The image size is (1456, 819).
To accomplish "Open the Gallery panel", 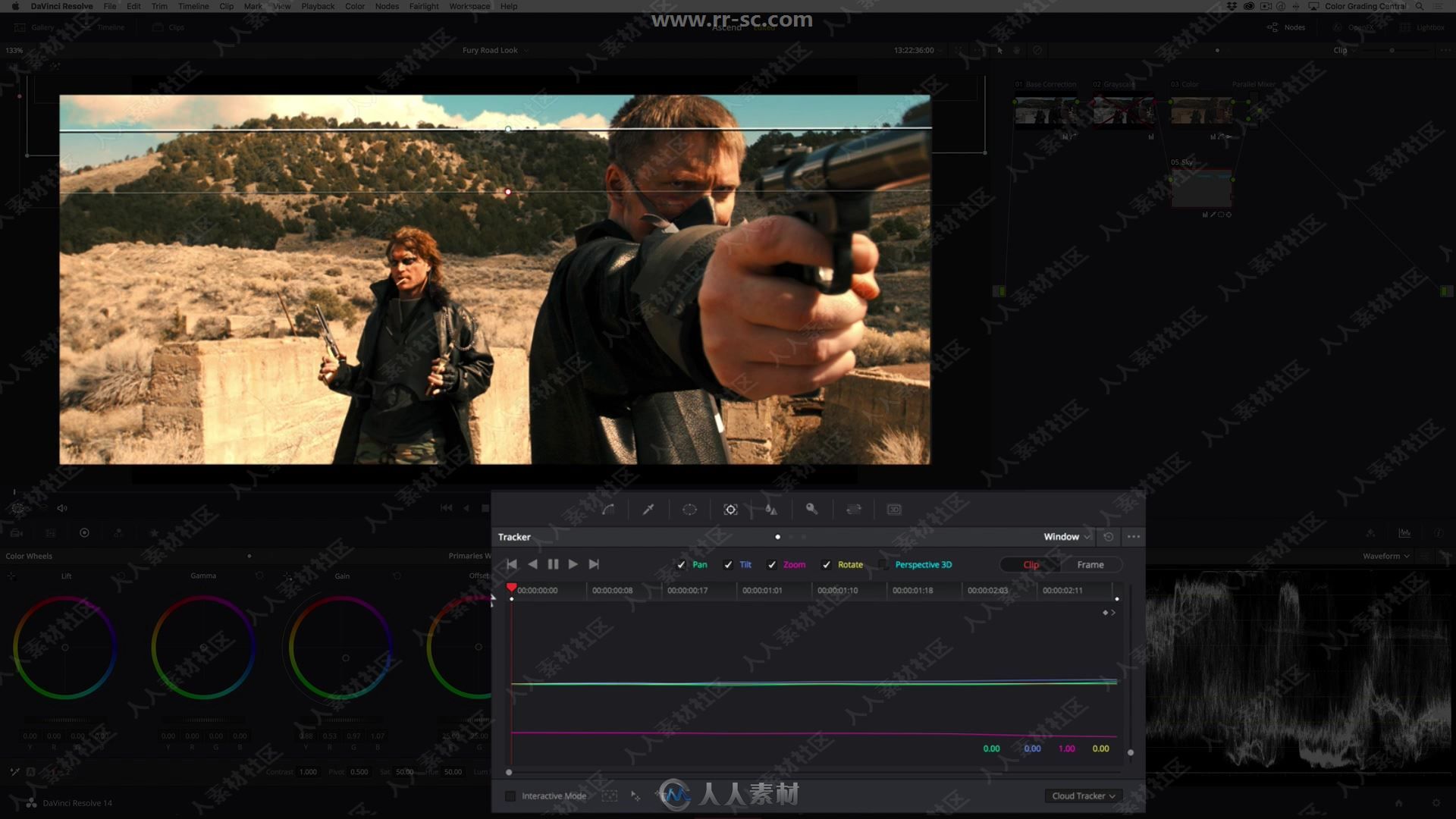I will tap(34, 27).
